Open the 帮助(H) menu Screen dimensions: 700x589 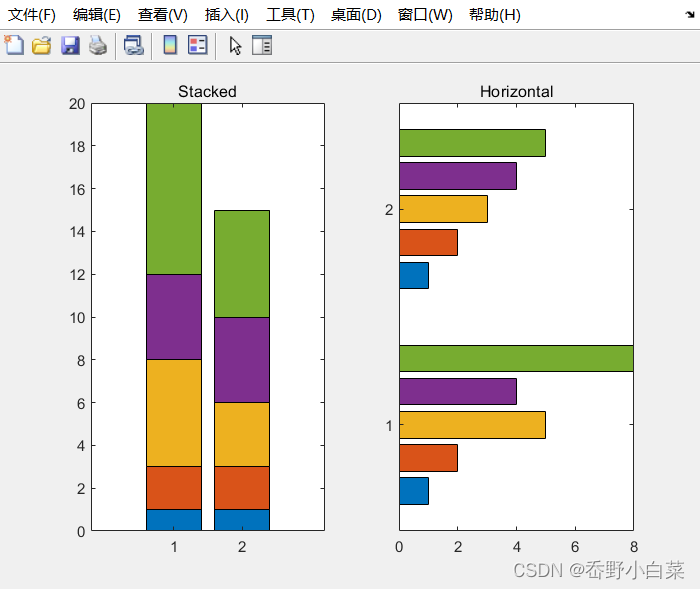(495, 15)
